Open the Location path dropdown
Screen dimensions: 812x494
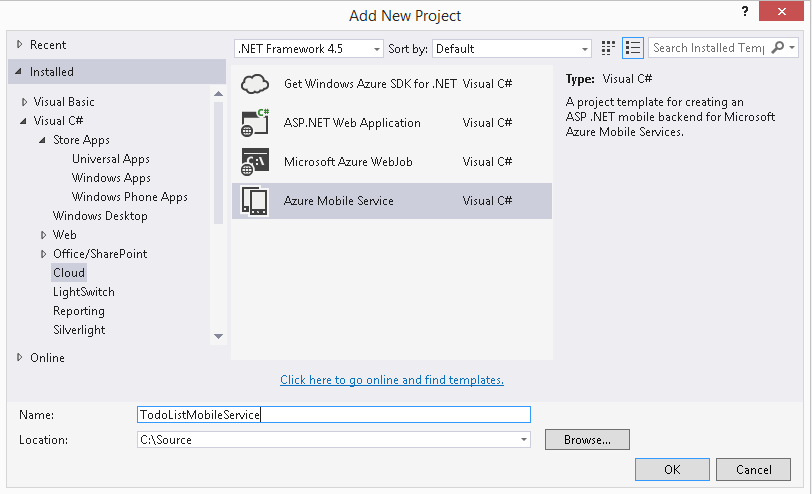click(523, 440)
